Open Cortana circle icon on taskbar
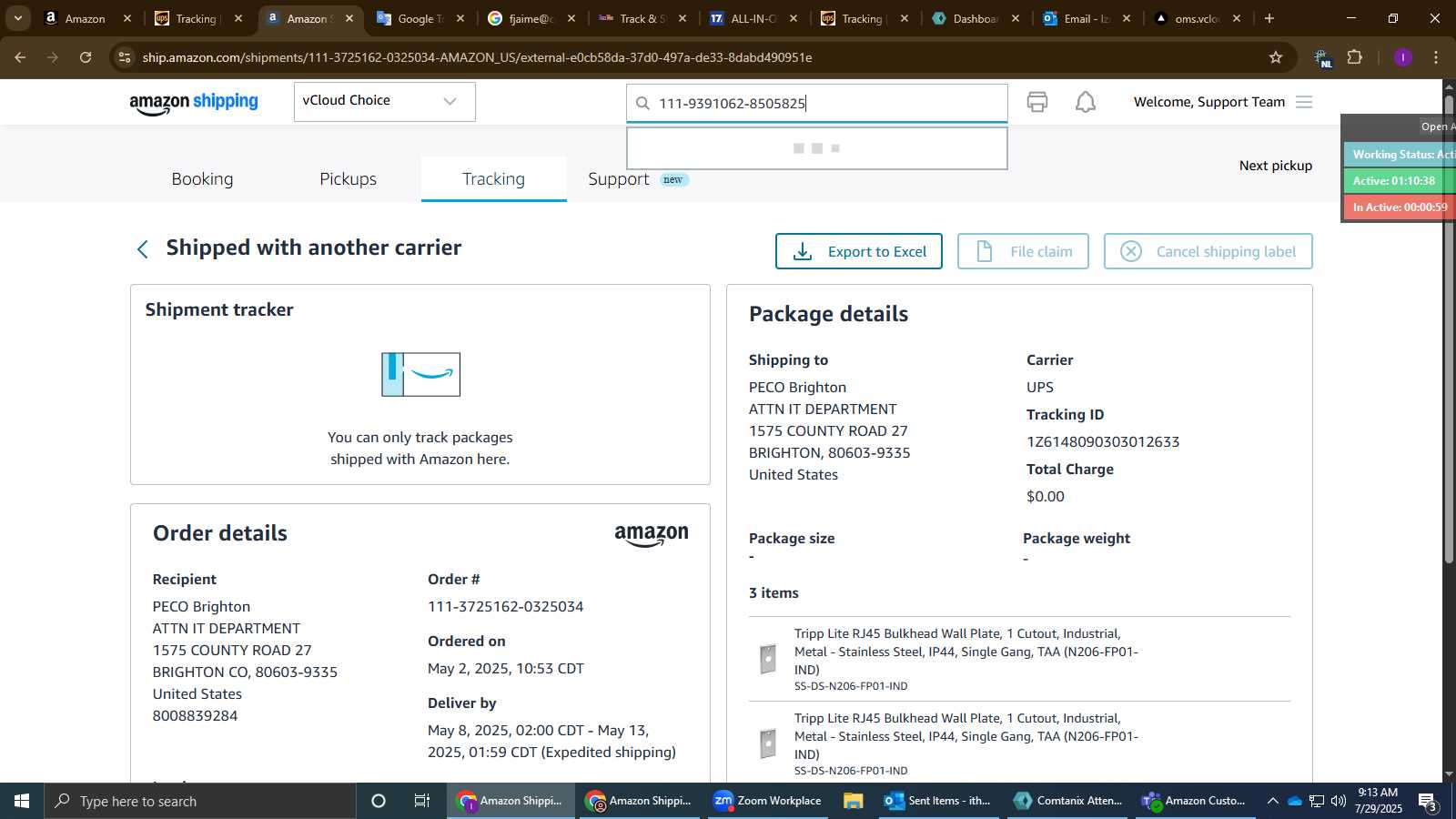 point(379,801)
